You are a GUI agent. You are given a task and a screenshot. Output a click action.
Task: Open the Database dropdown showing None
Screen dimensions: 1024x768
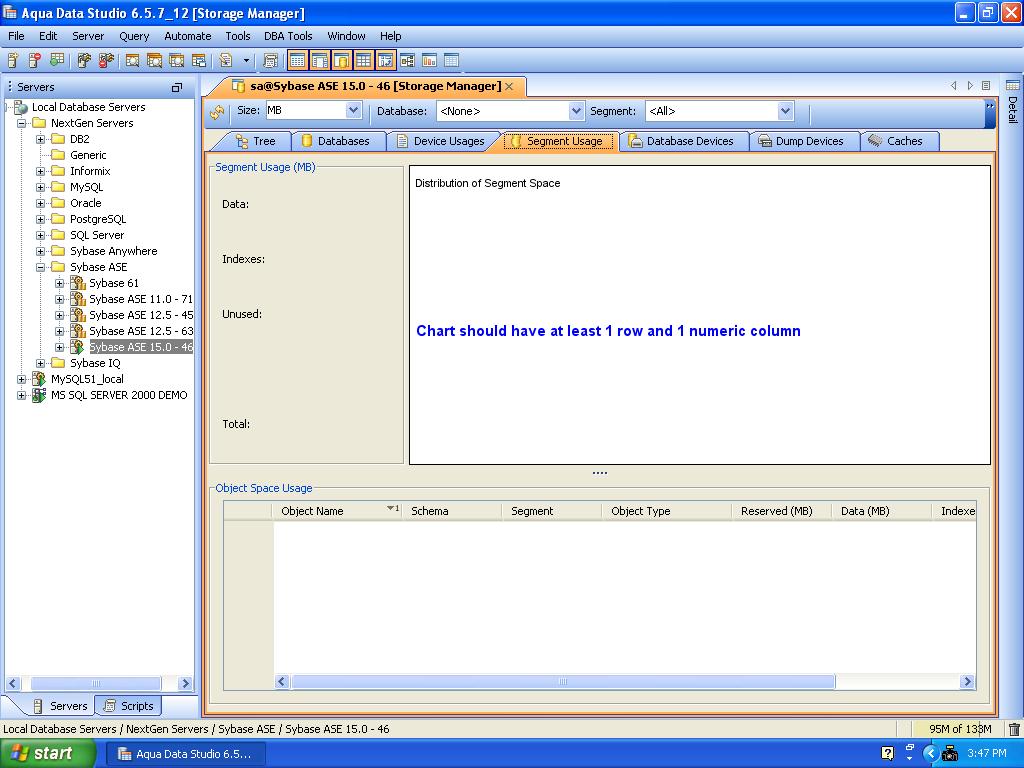pyautogui.click(x=576, y=111)
